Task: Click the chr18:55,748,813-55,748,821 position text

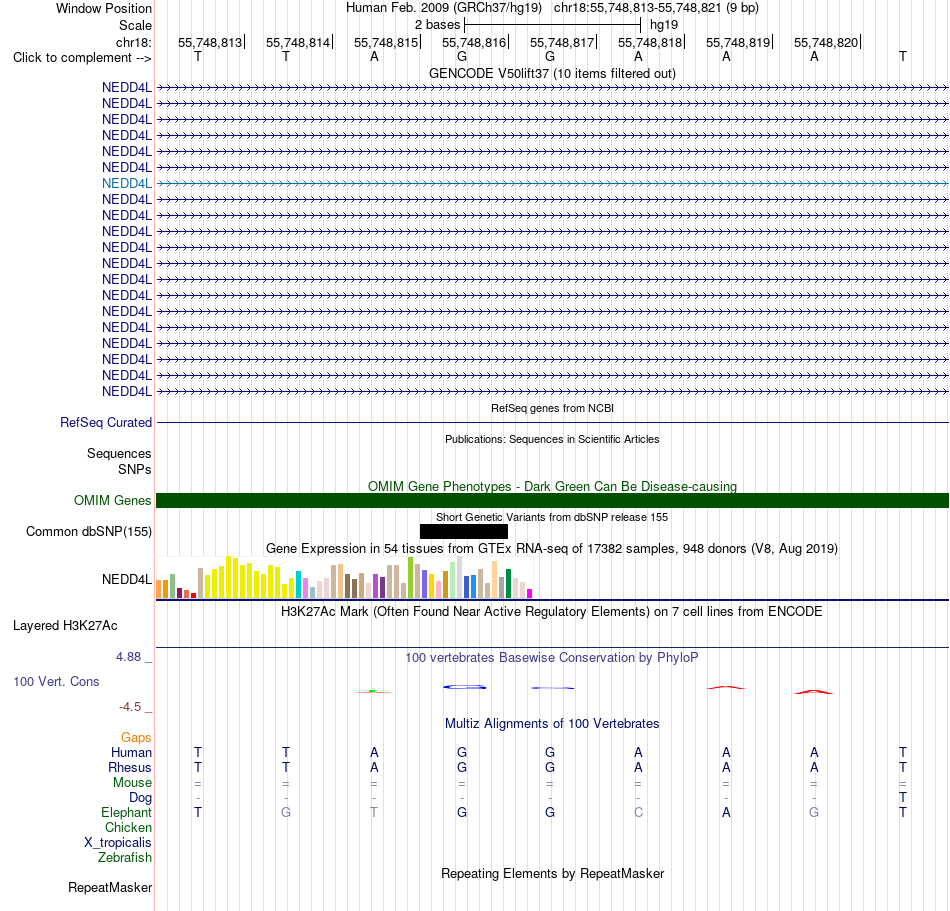Action: 656,8
